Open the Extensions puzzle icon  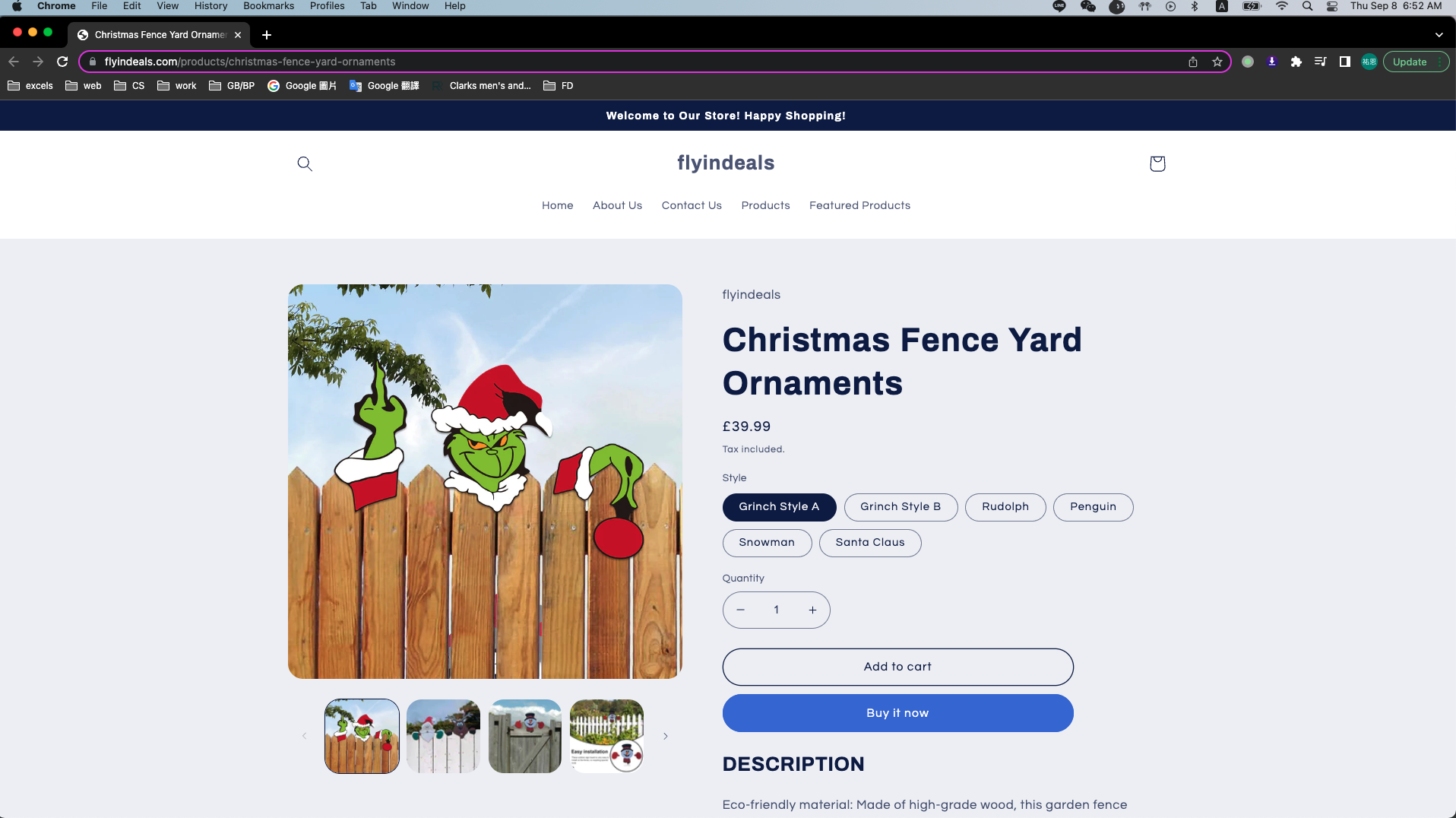point(1296,62)
